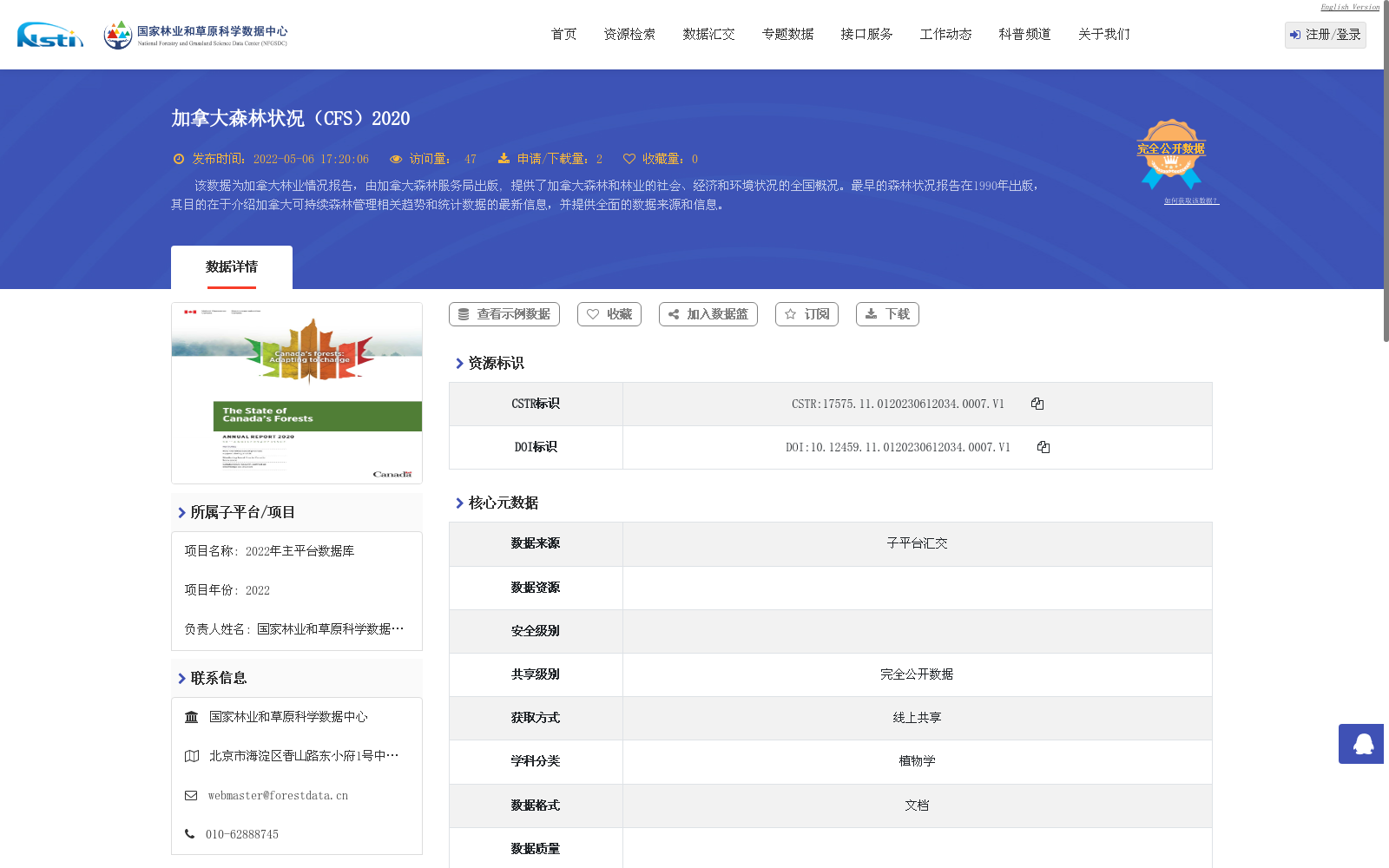This screenshot has width=1389, height=868.
Task: Click the envelope email icon
Action: [x=191, y=795]
